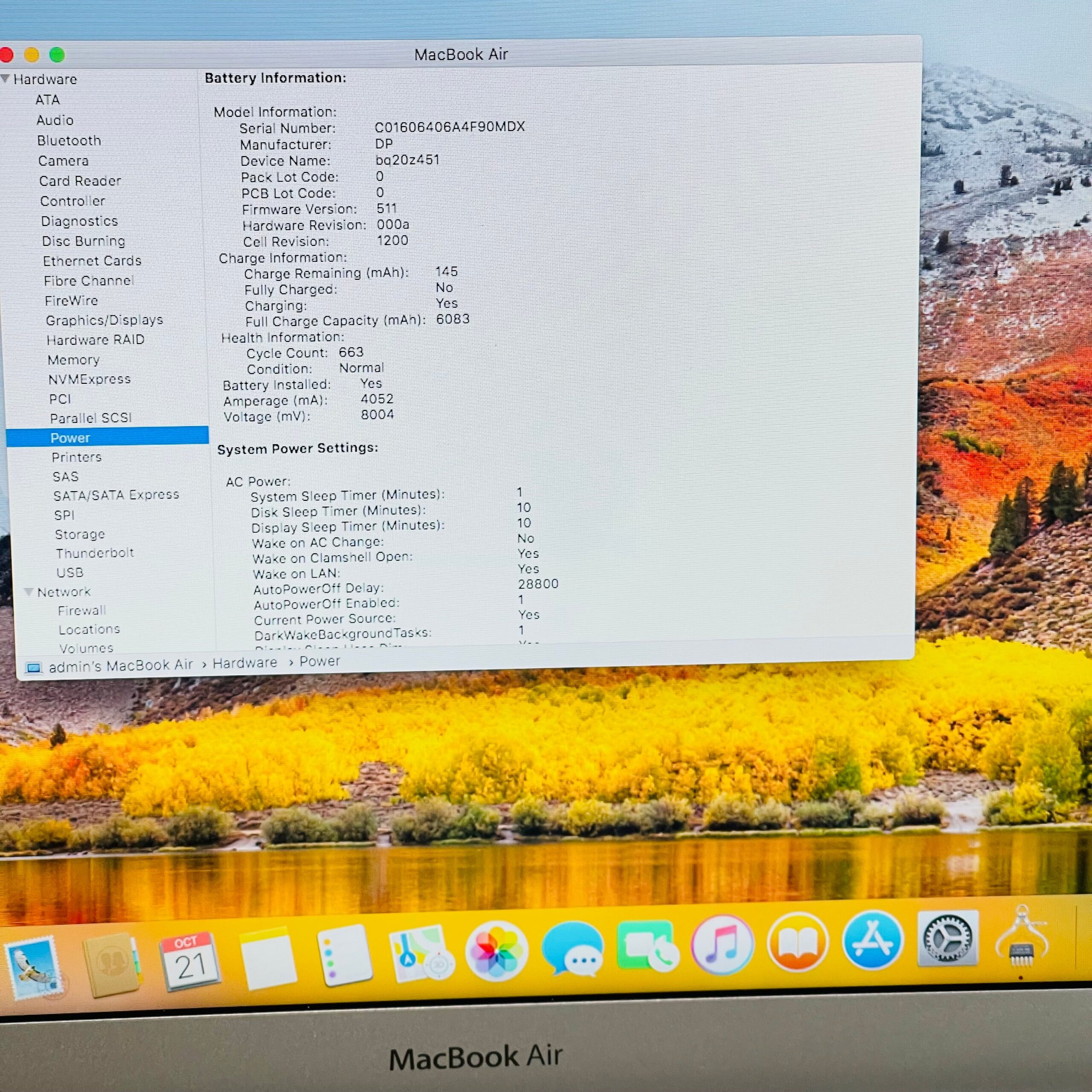The width and height of the screenshot is (1092, 1092).
Task: Select SAS in the sidebar
Action: pos(66,477)
